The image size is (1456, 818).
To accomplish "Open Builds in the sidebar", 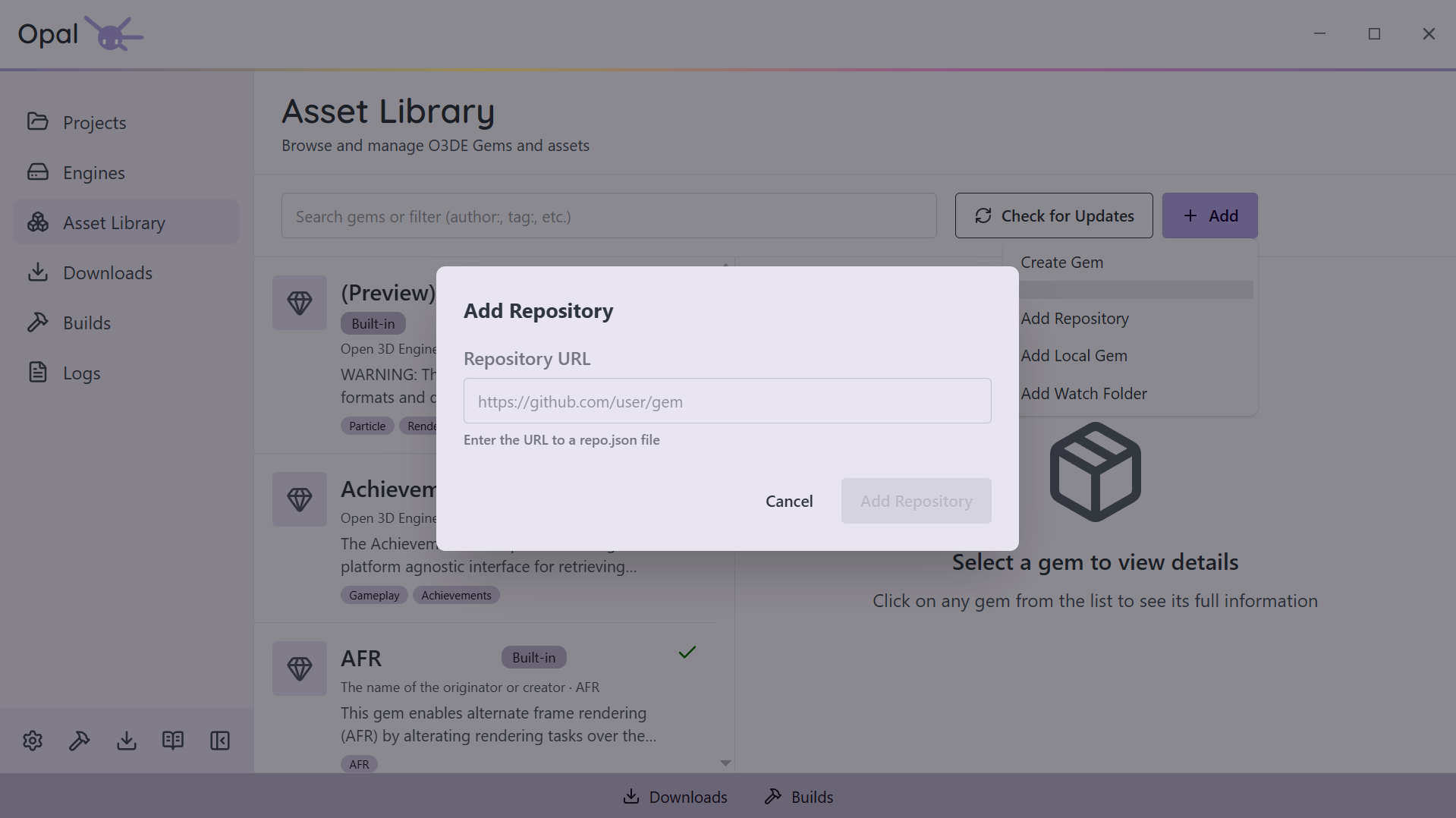I will 126,322.
